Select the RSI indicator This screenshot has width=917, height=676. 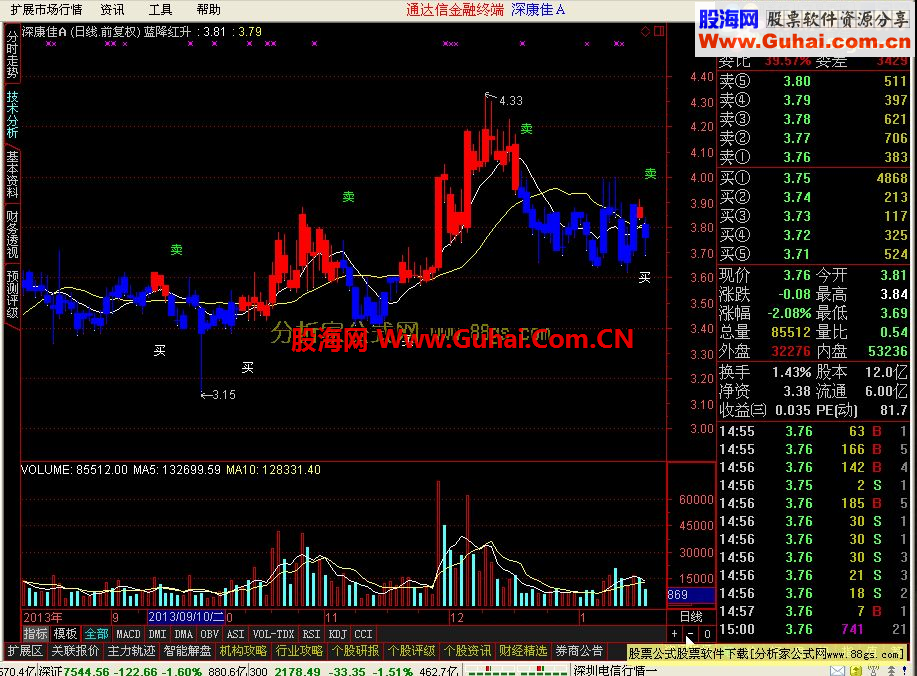[311, 634]
